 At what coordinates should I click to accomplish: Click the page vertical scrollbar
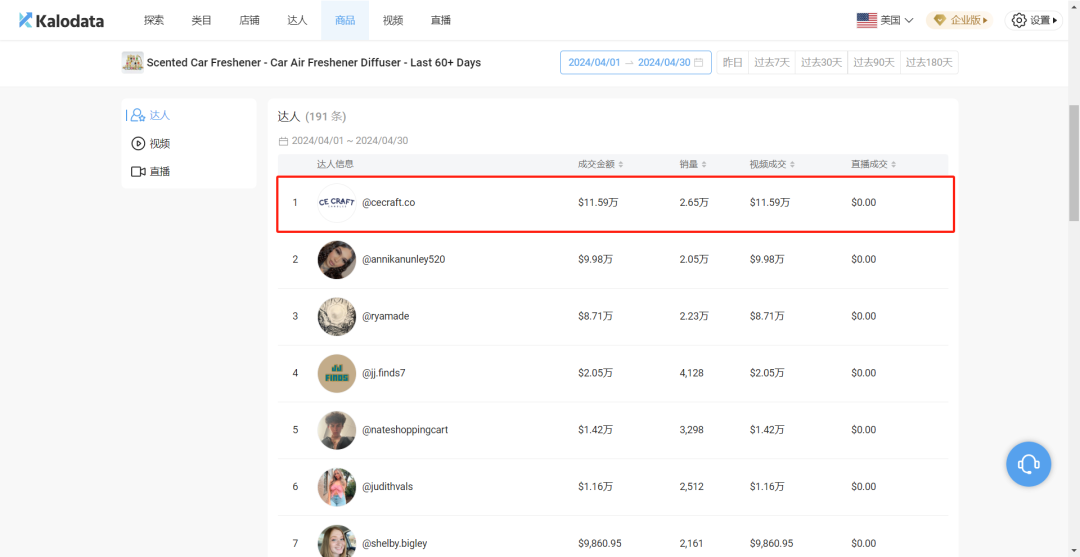point(1074,163)
